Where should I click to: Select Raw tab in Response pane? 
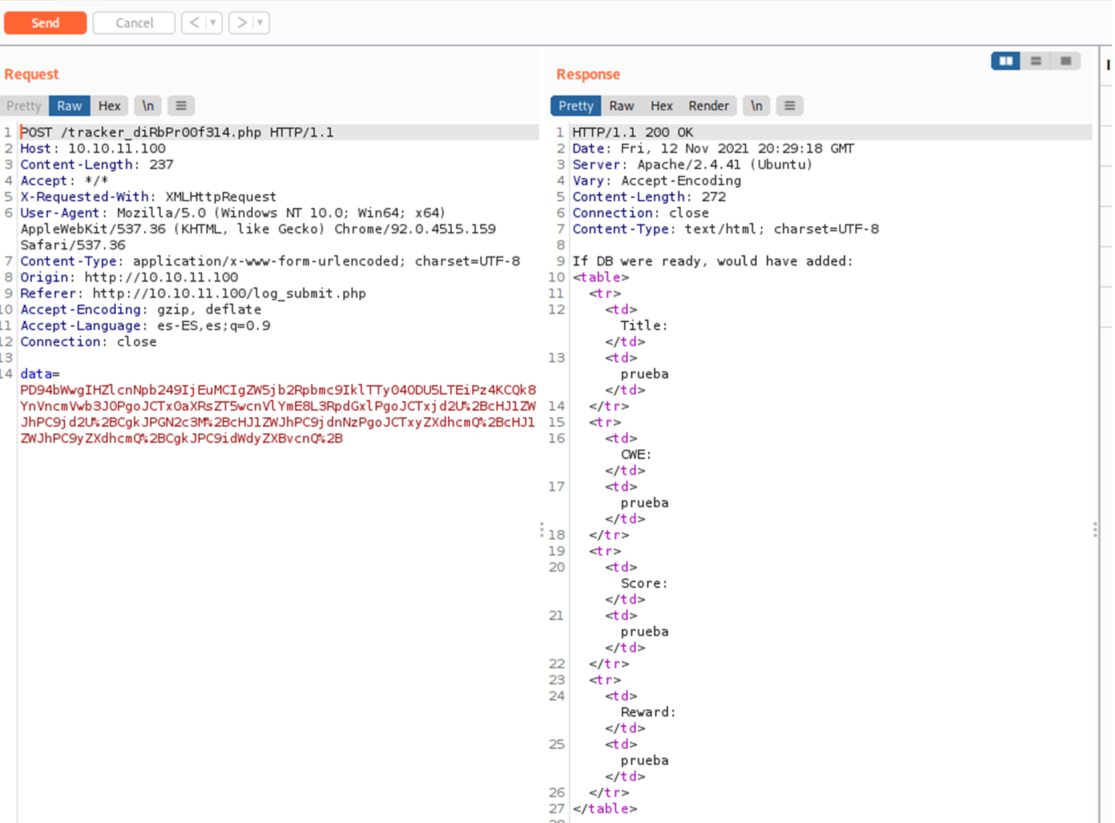coord(621,106)
